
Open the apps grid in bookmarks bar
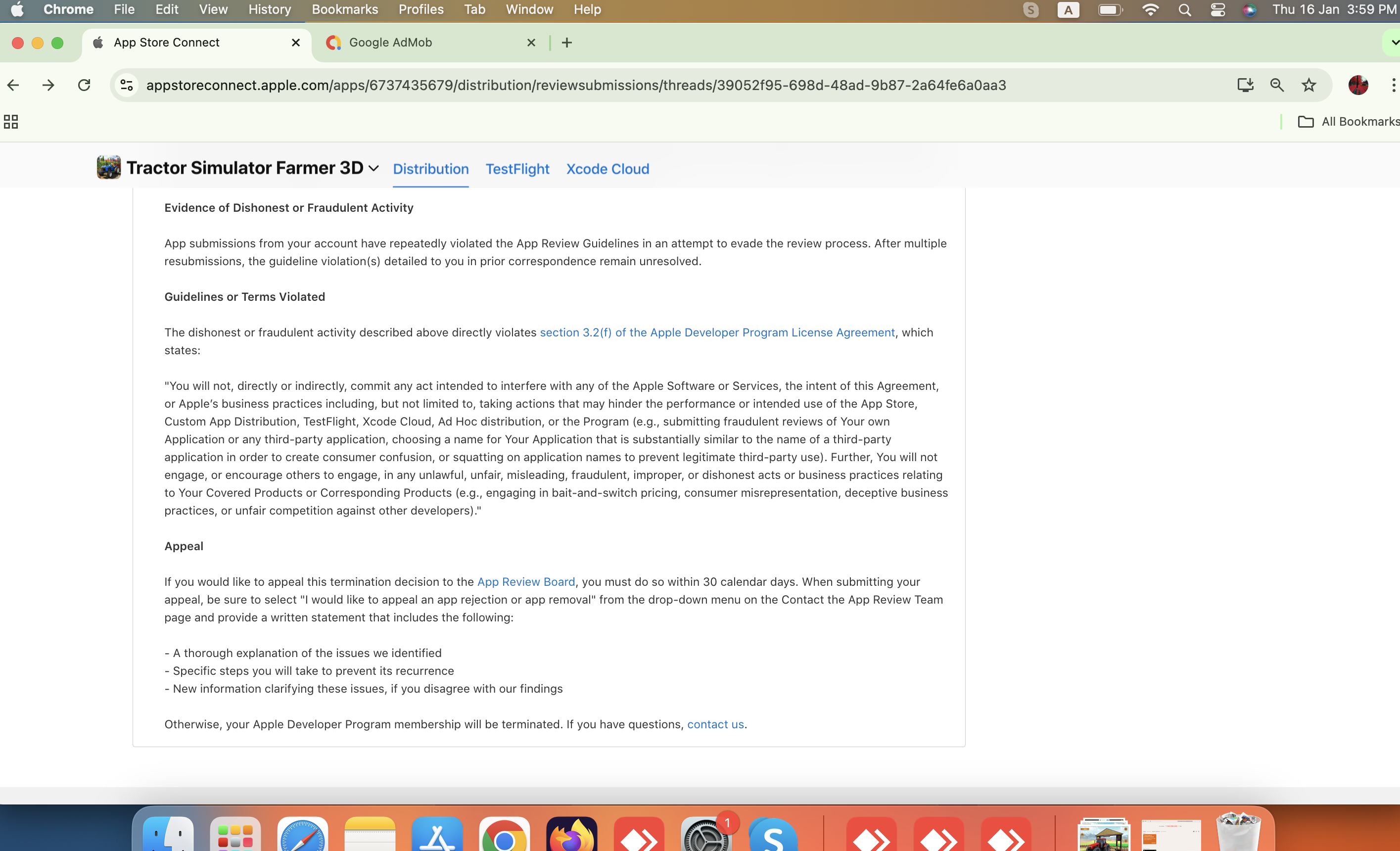tap(11, 122)
